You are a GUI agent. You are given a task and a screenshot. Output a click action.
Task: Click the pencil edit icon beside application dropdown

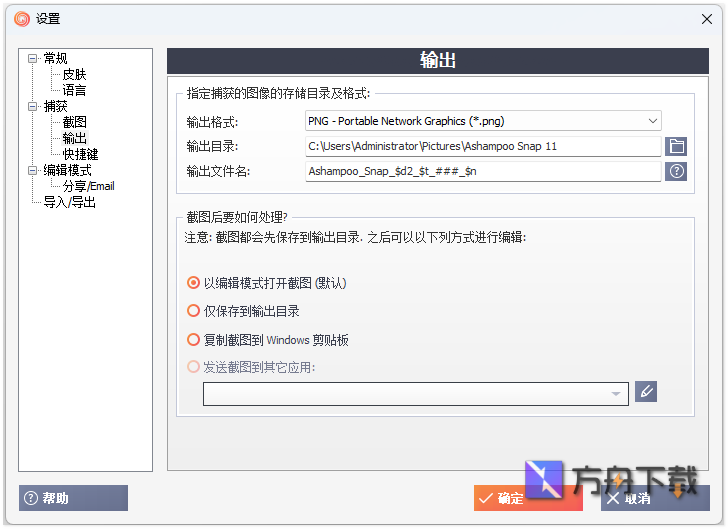click(x=646, y=392)
